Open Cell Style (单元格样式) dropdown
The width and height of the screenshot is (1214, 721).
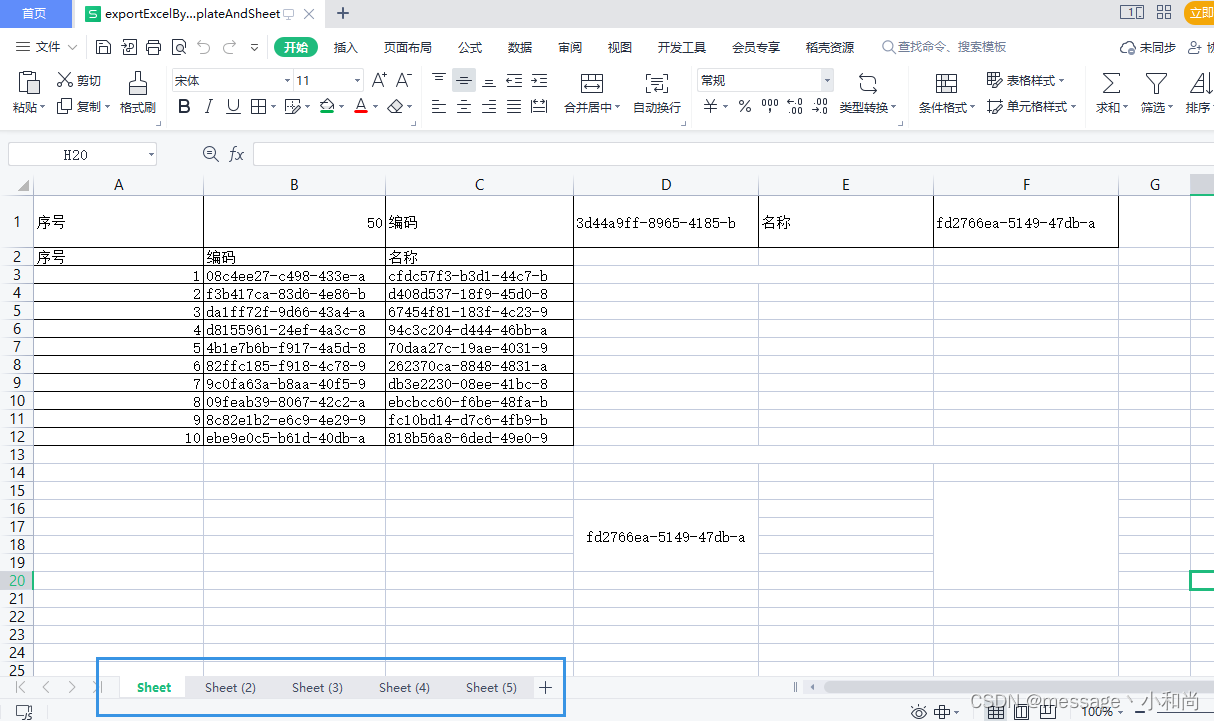1031,107
